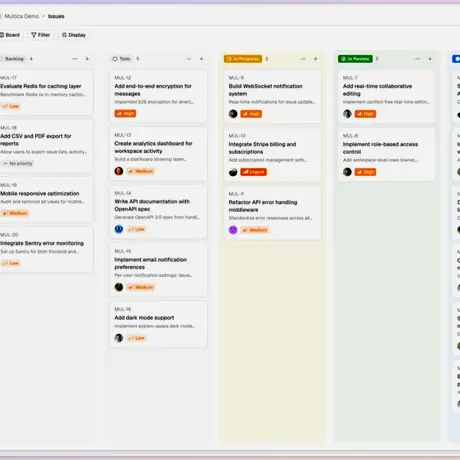Screen dimensions: 460x460
Task: Click High priority tag on collaborative editing card
Action: (x=365, y=114)
